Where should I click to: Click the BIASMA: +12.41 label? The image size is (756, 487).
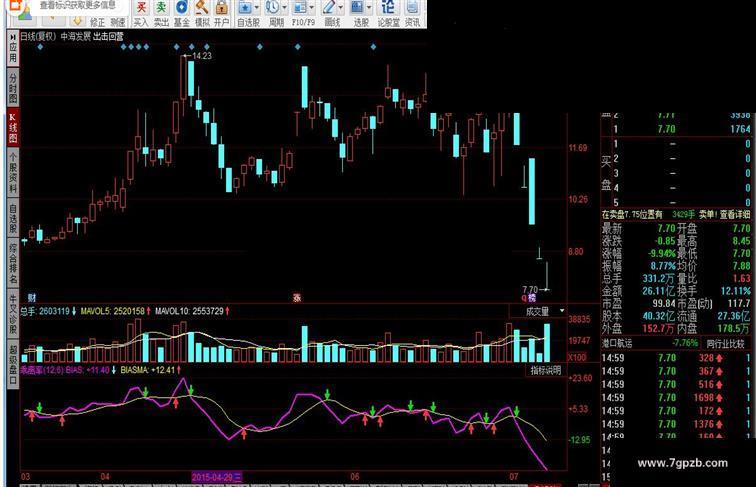tap(148, 370)
